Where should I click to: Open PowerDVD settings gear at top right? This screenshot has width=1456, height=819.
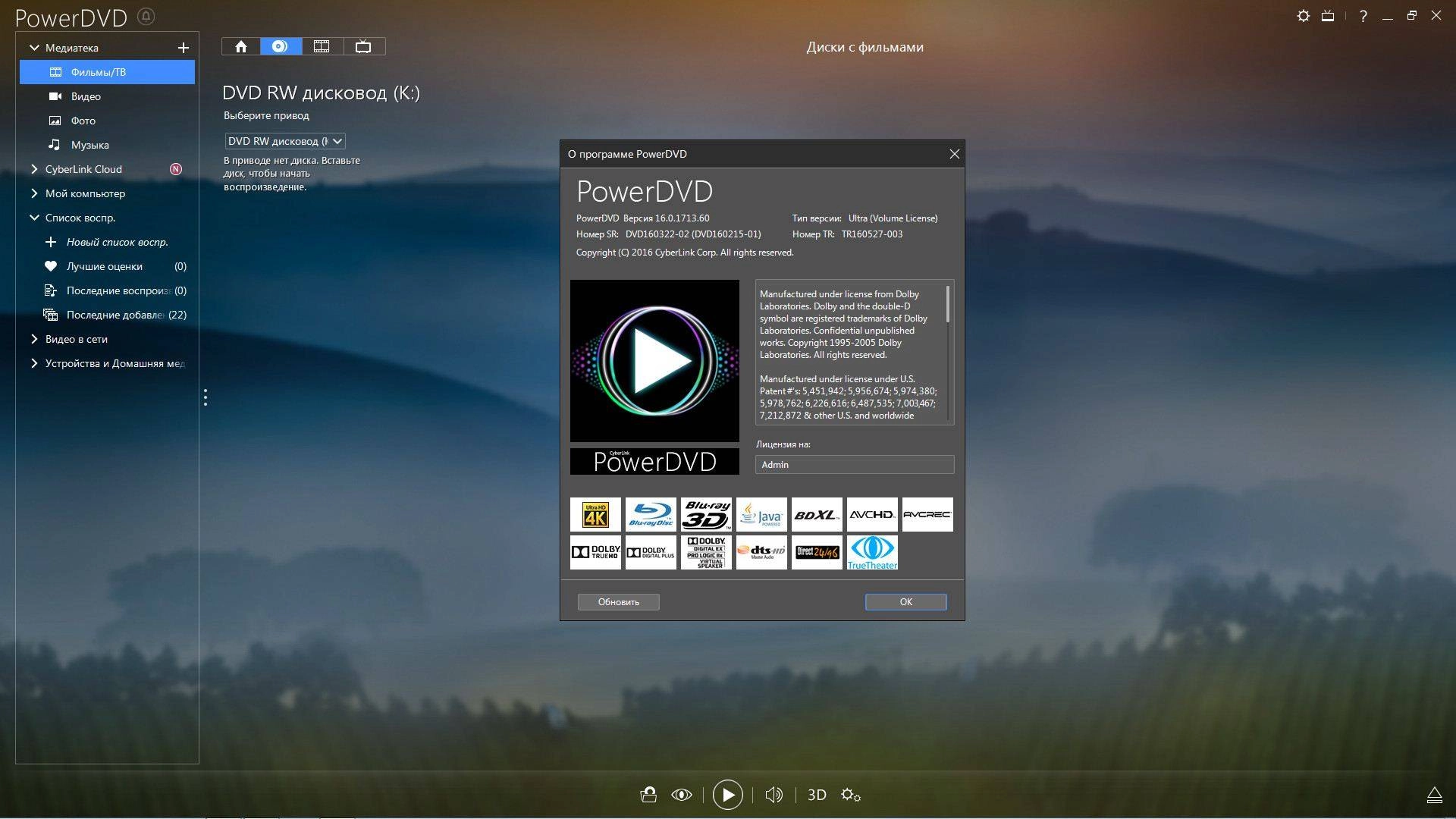(x=1303, y=16)
